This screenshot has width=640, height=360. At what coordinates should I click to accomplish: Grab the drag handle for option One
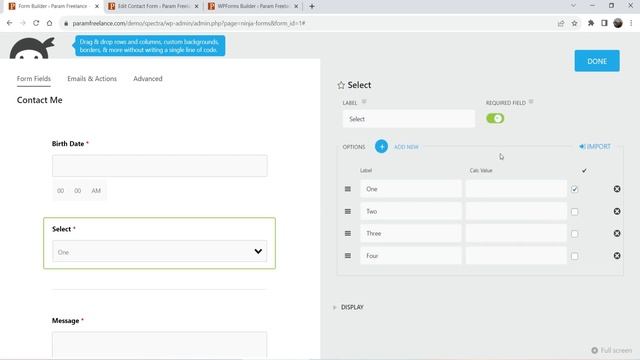(x=348, y=189)
